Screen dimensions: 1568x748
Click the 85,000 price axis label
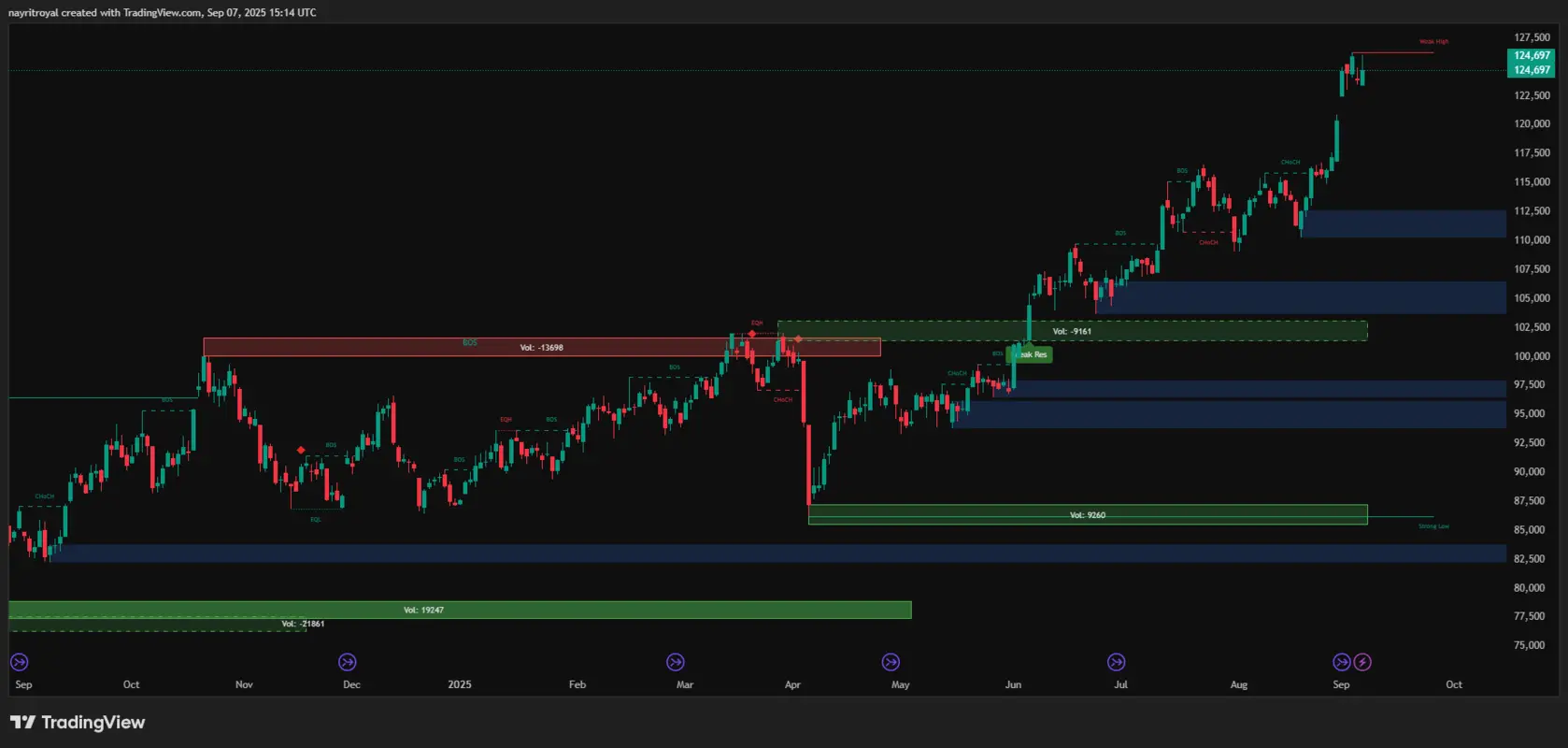(1532, 529)
